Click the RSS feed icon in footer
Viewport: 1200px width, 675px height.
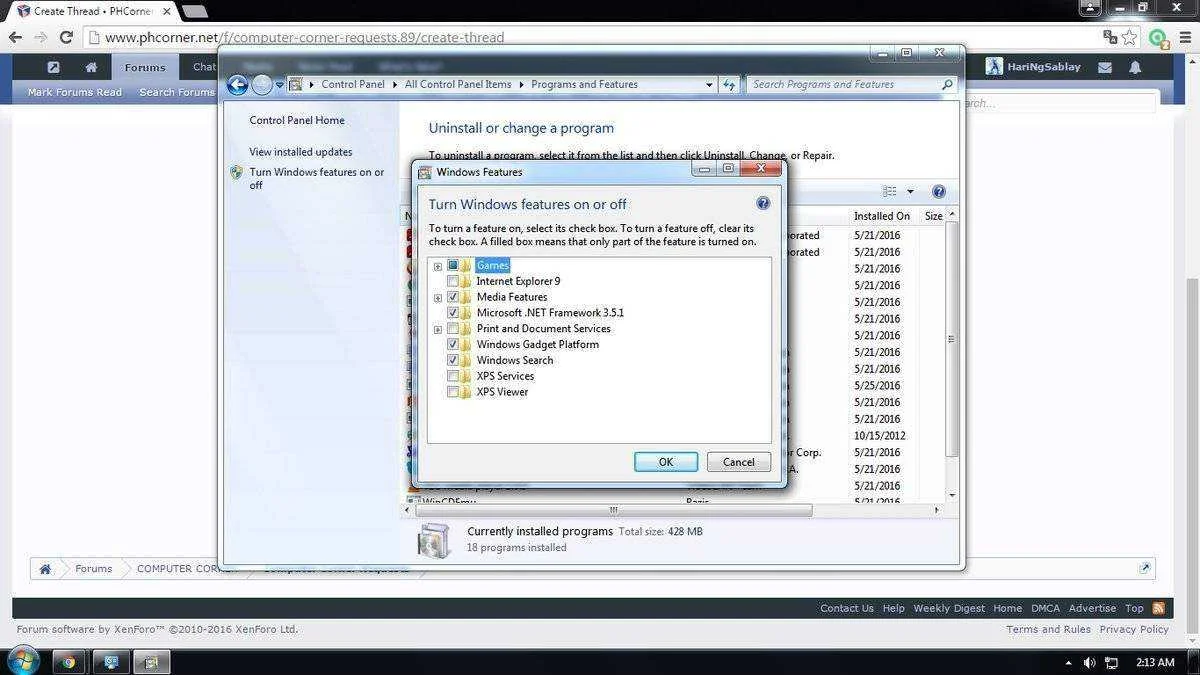1158,608
